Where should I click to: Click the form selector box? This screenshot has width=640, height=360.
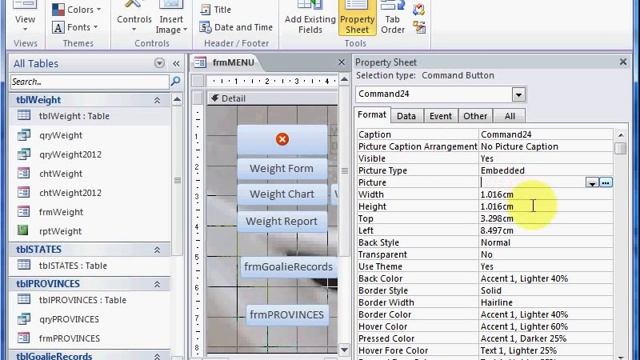[x=198, y=80]
